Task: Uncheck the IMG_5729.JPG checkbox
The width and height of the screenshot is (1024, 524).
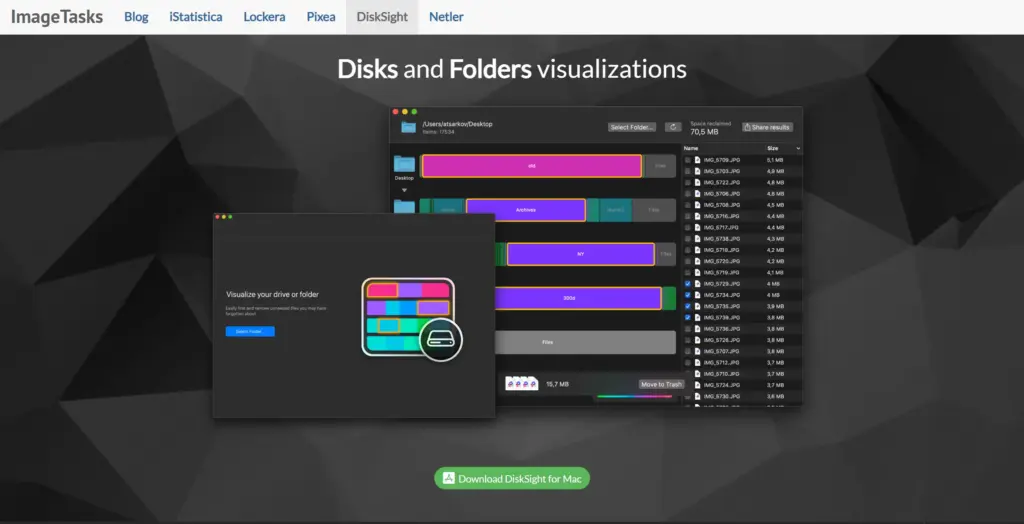Action: [687, 284]
